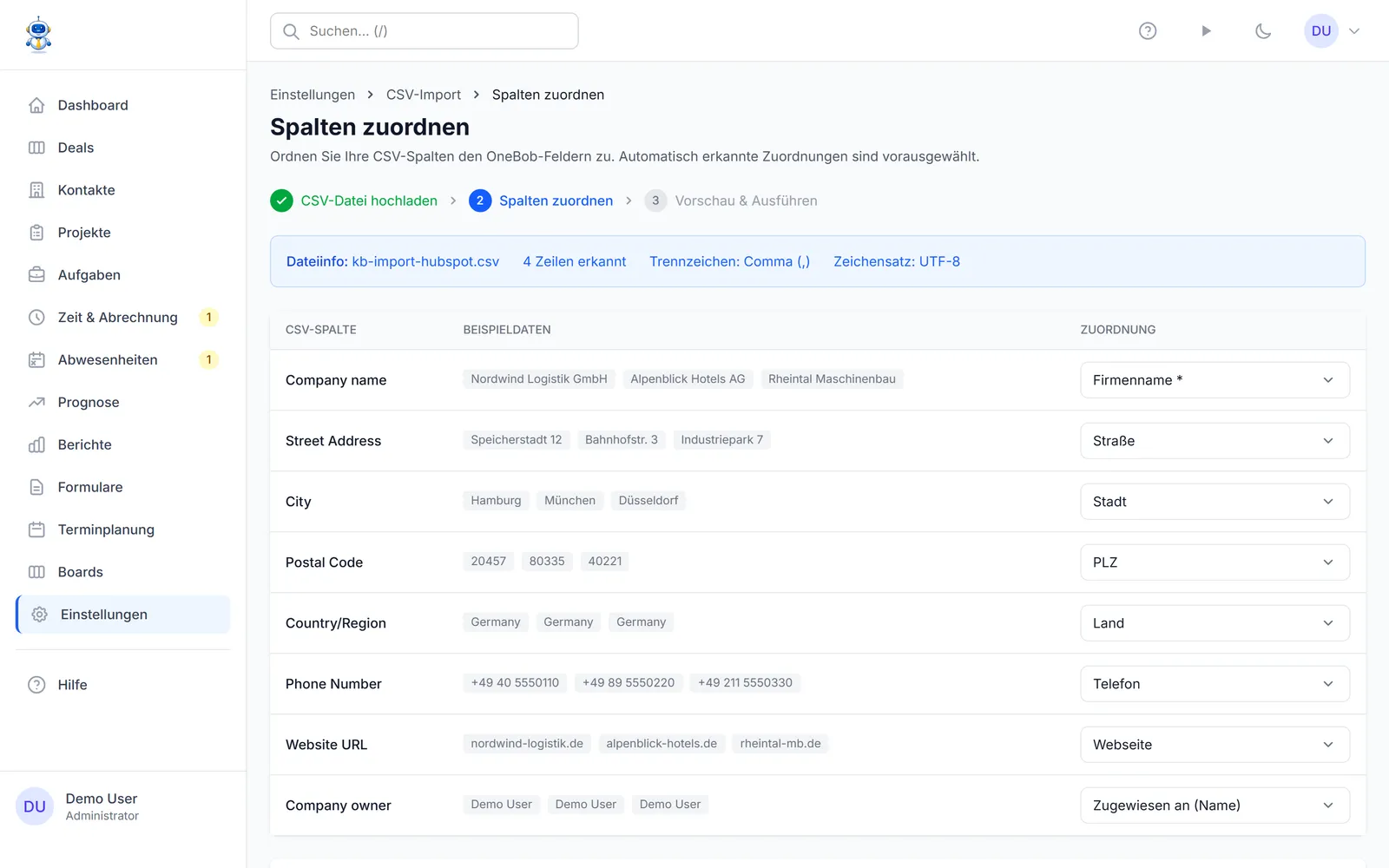The height and width of the screenshot is (868, 1389).
Task: Click sample chip Nordwind Logistik GmbH
Action: pyautogui.click(x=539, y=379)
